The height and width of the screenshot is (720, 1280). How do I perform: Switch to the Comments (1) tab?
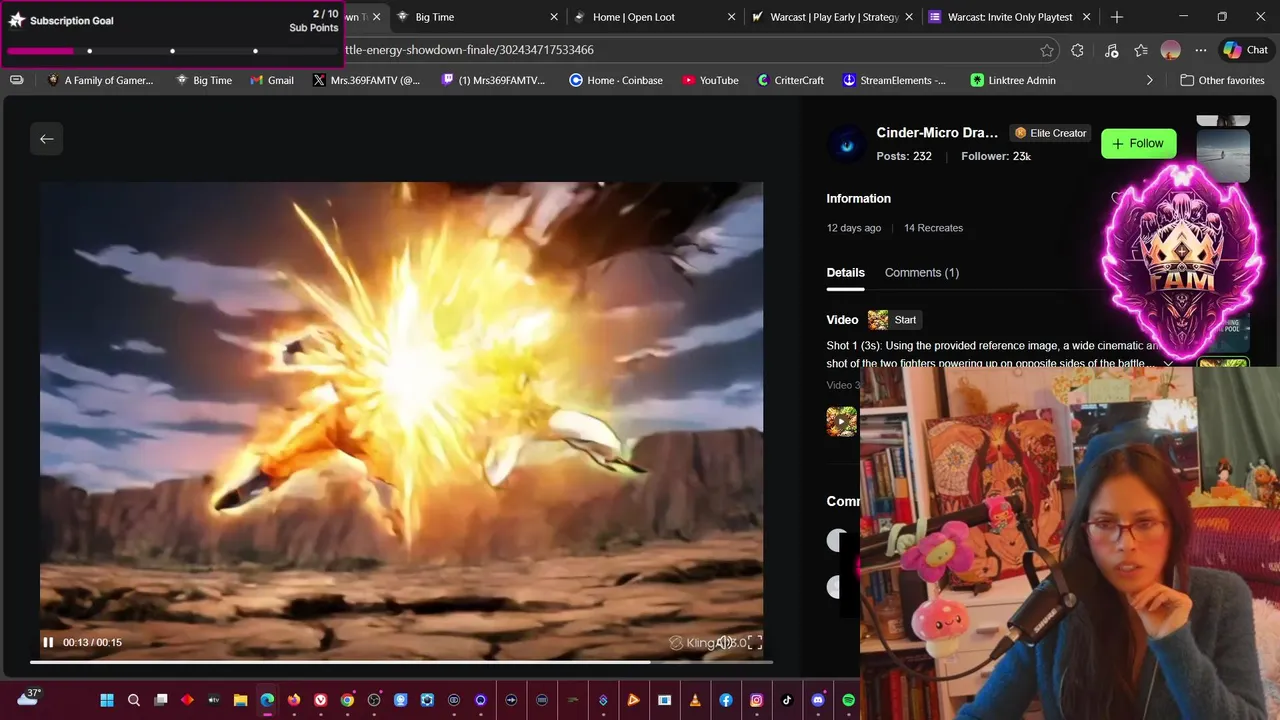coord(921,272)
